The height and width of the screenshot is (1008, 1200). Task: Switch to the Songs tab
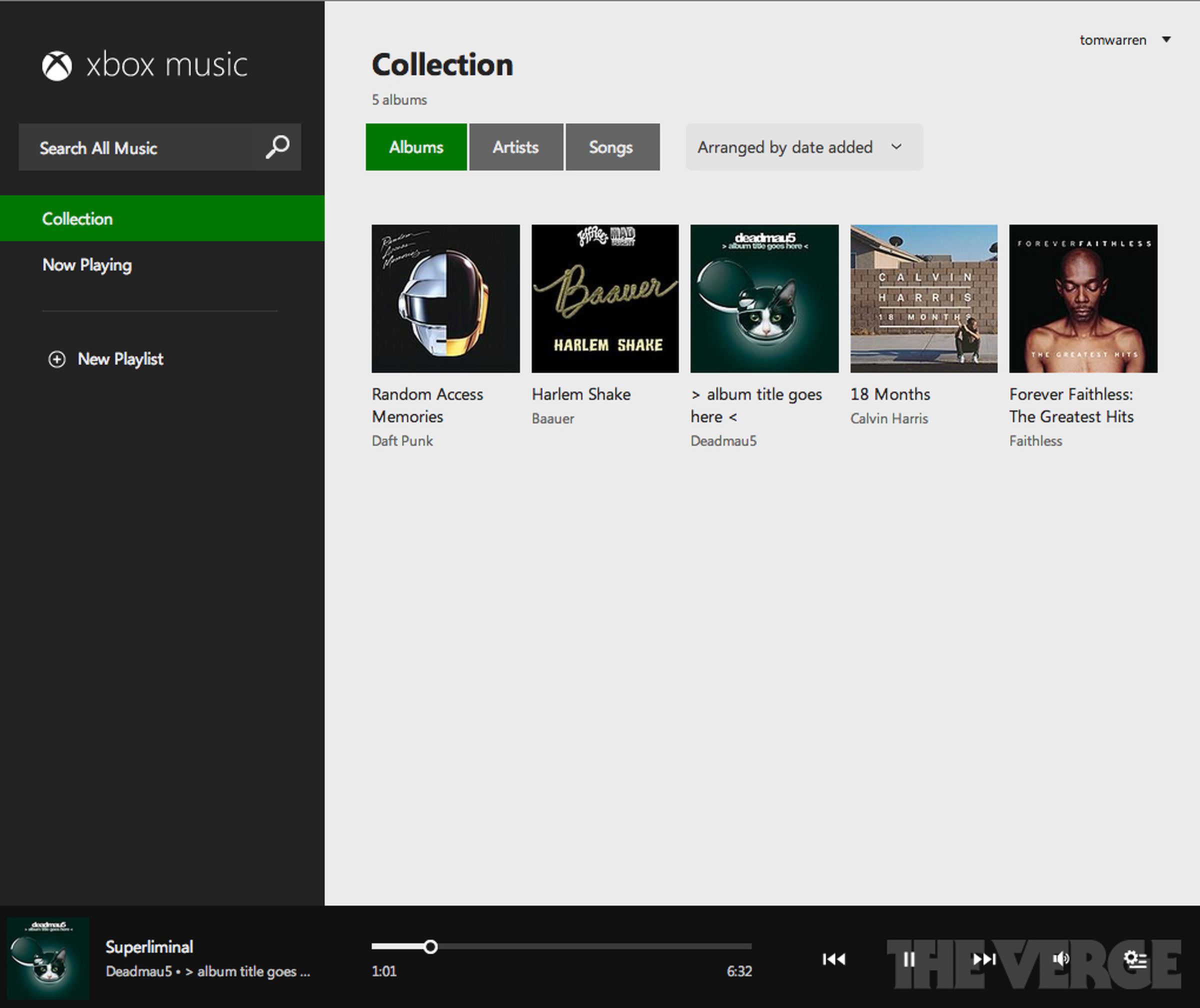click(612, 147)
